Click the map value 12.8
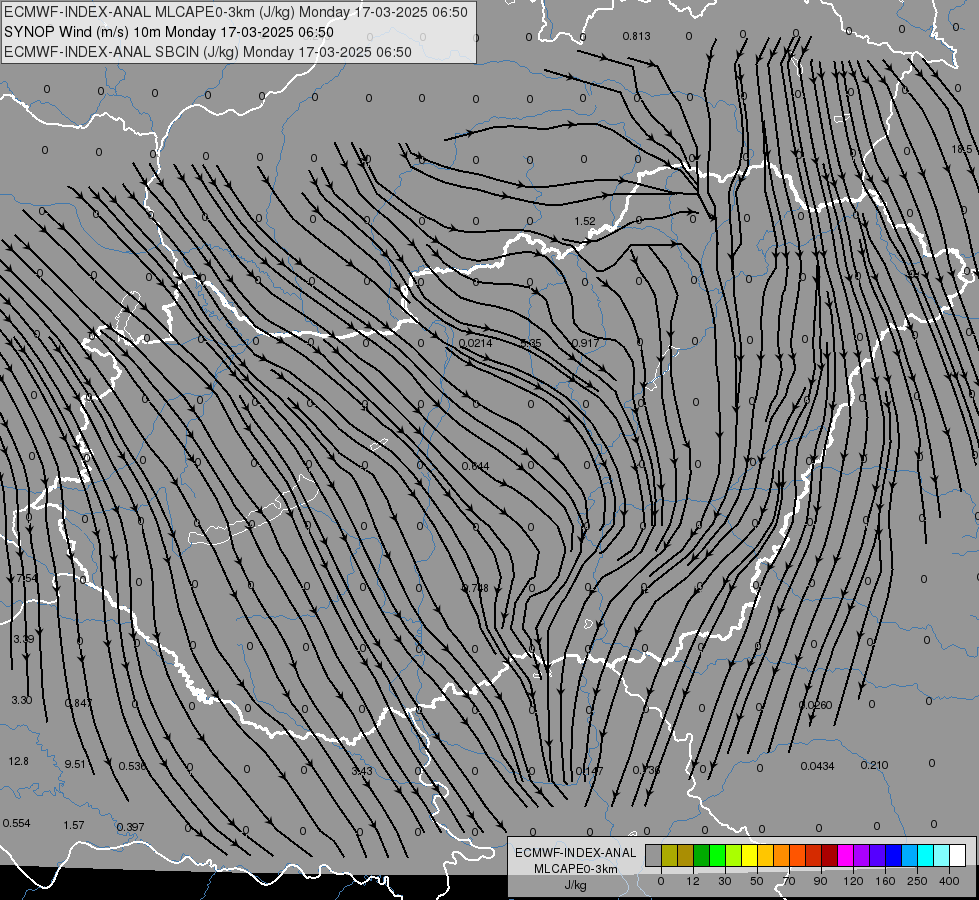The image size is (979, 900). point(19,761)
